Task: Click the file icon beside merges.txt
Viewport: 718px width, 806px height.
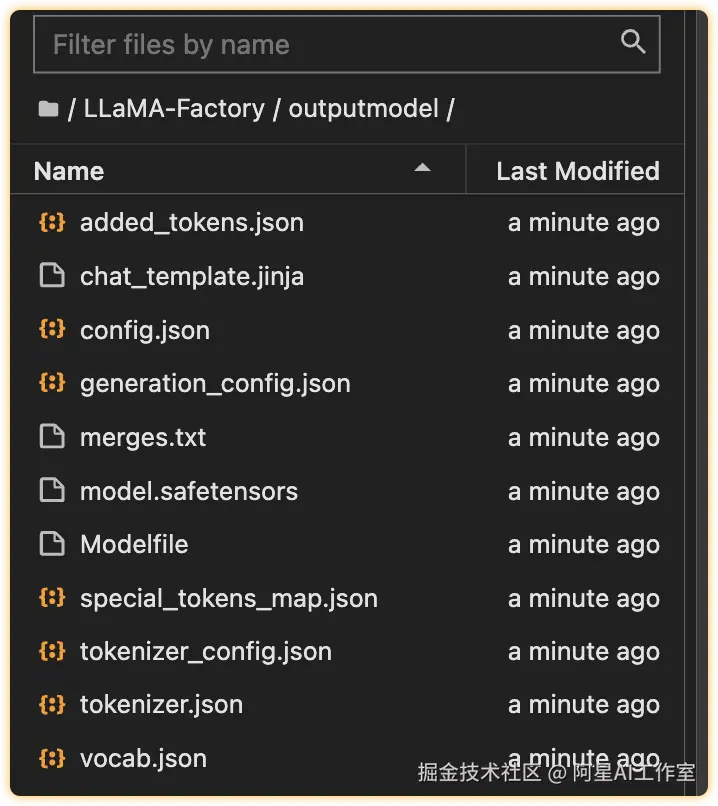Action: point(51,437)
